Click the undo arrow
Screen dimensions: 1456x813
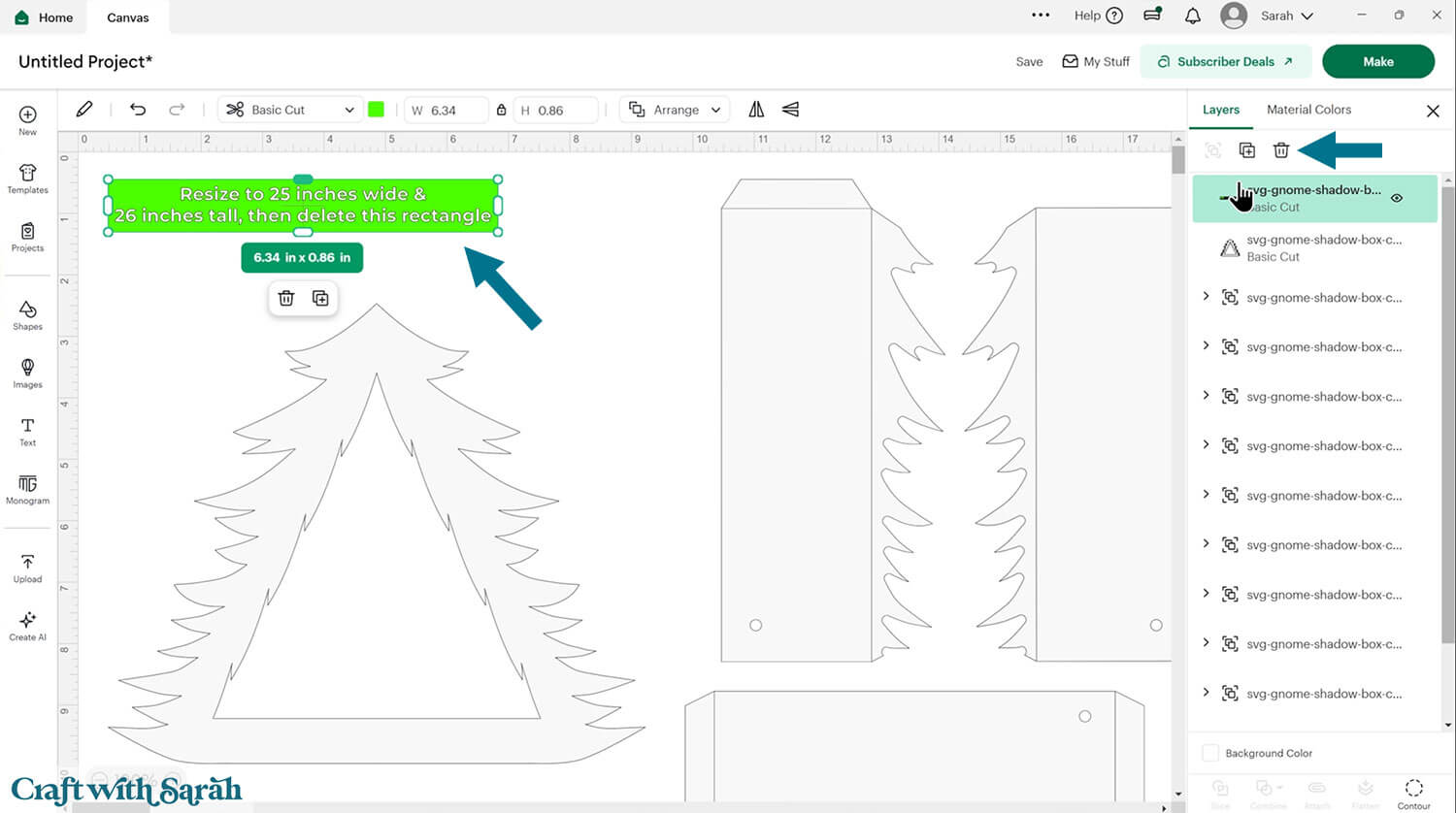coord(138,110)
